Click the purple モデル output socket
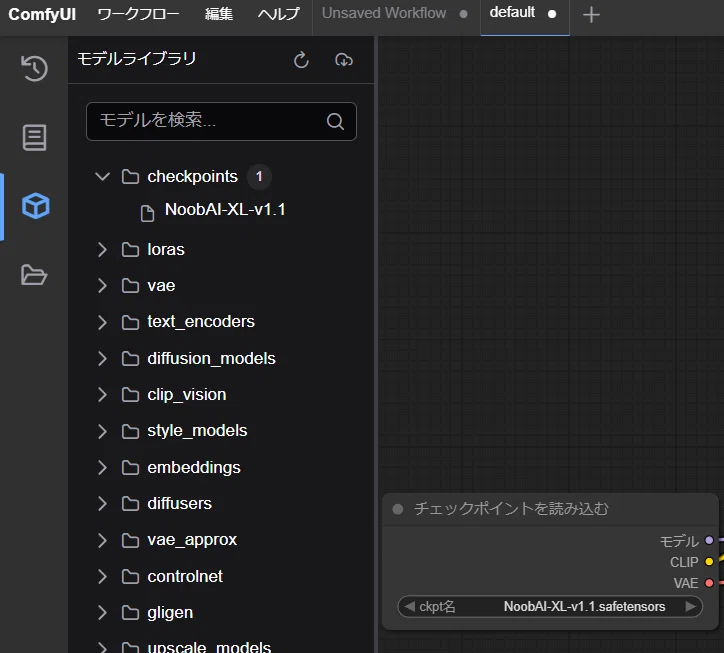The image size is (724, 653). point(709,540)
